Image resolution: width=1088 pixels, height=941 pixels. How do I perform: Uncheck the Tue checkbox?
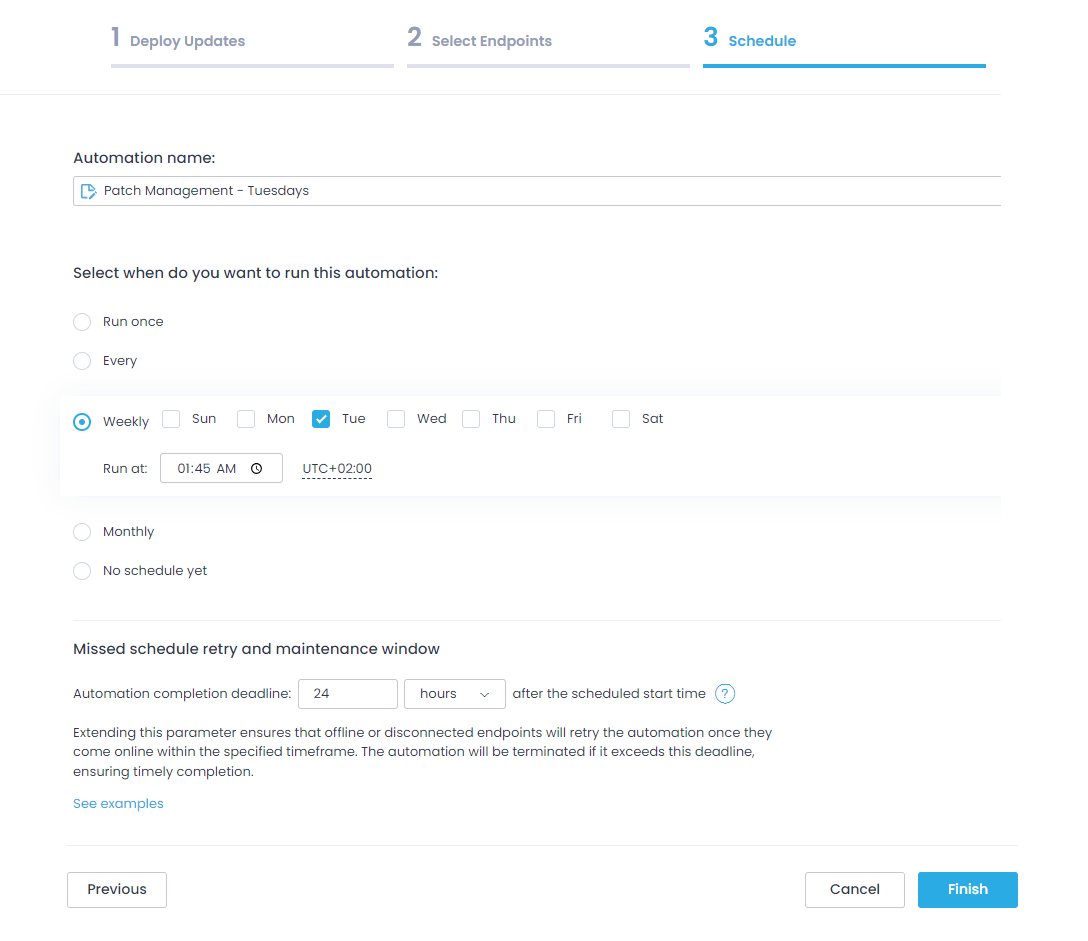(x=321, y=419)
